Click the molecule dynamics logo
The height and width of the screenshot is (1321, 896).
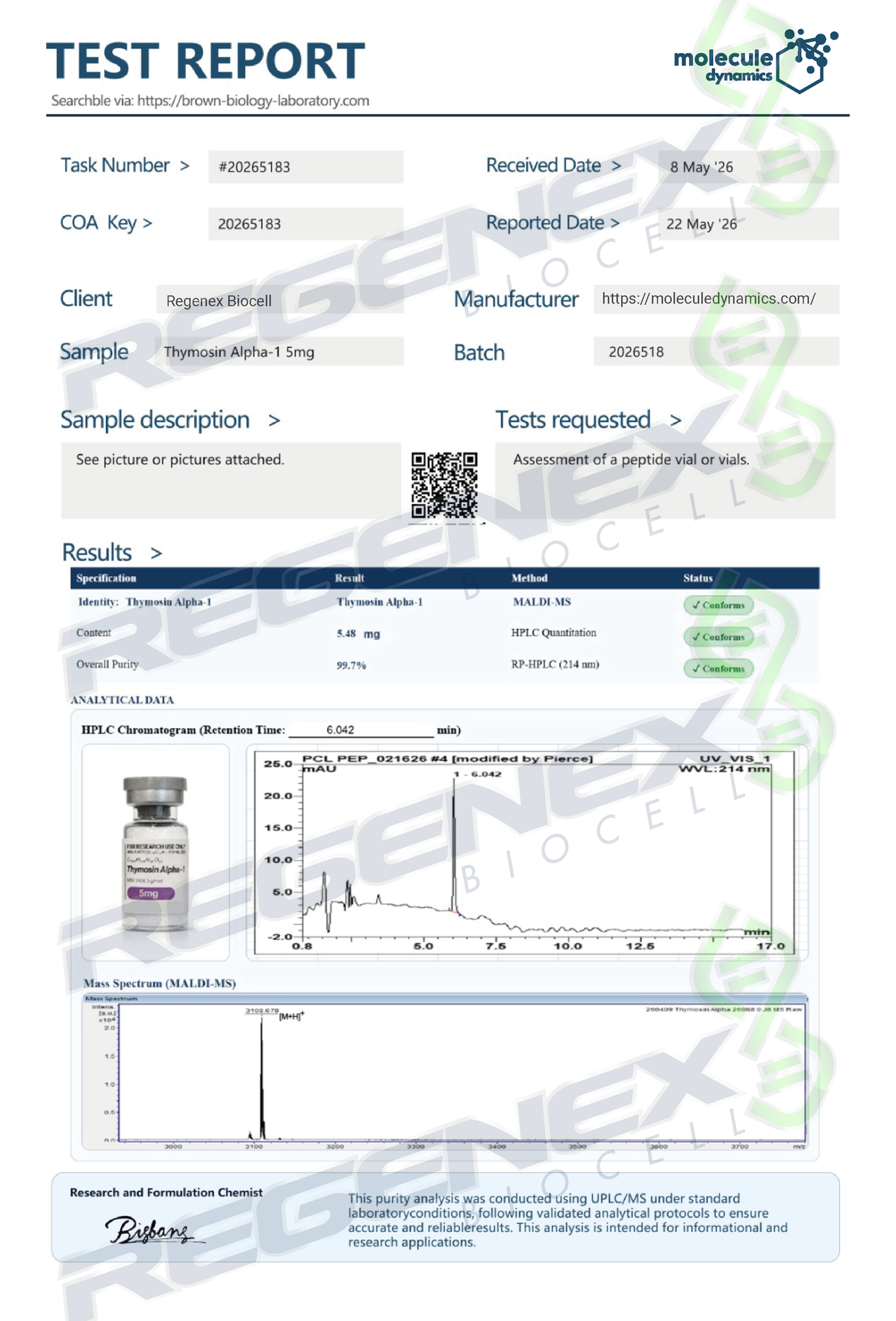pyautogui.click(x=756, y=61)
